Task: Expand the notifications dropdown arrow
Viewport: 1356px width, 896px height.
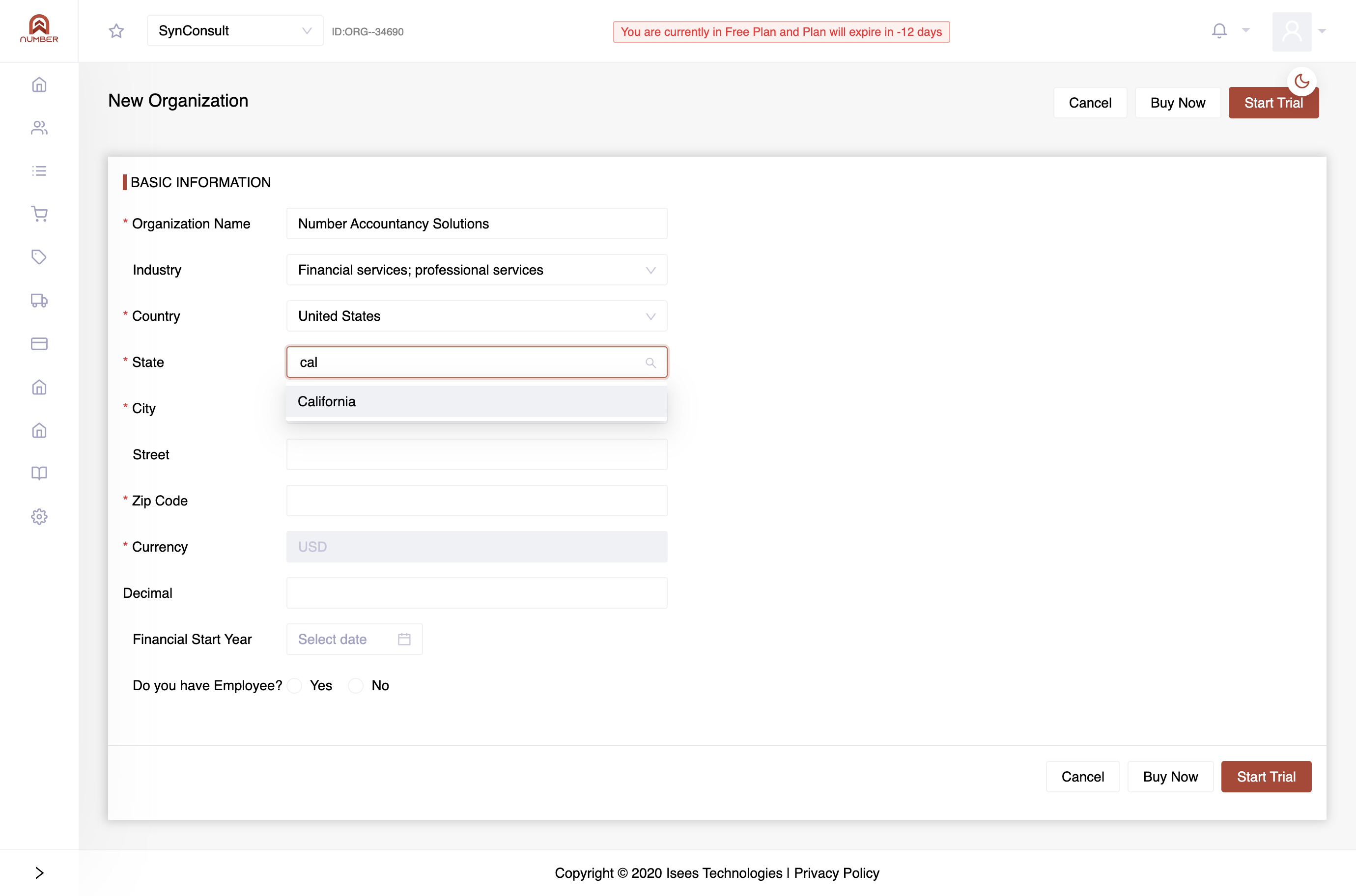Action: click(1246, 29)
